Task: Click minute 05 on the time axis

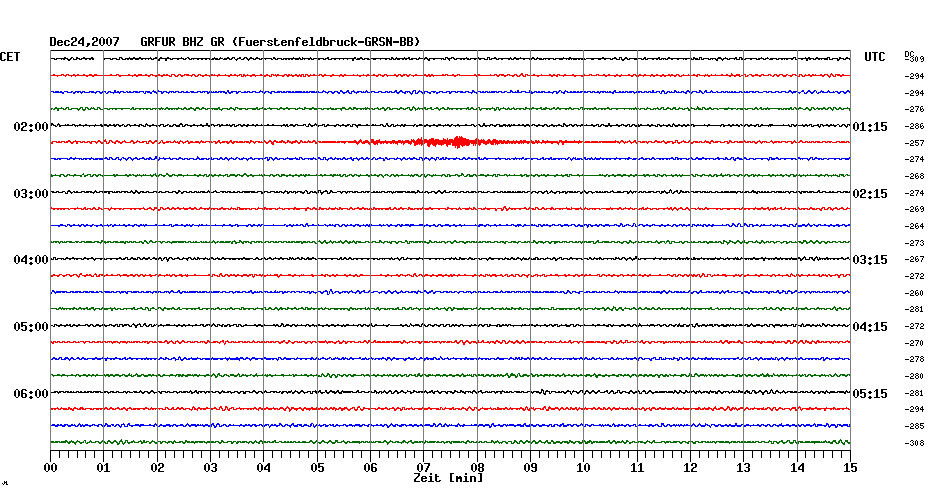Action: click(x=317, y=468)
